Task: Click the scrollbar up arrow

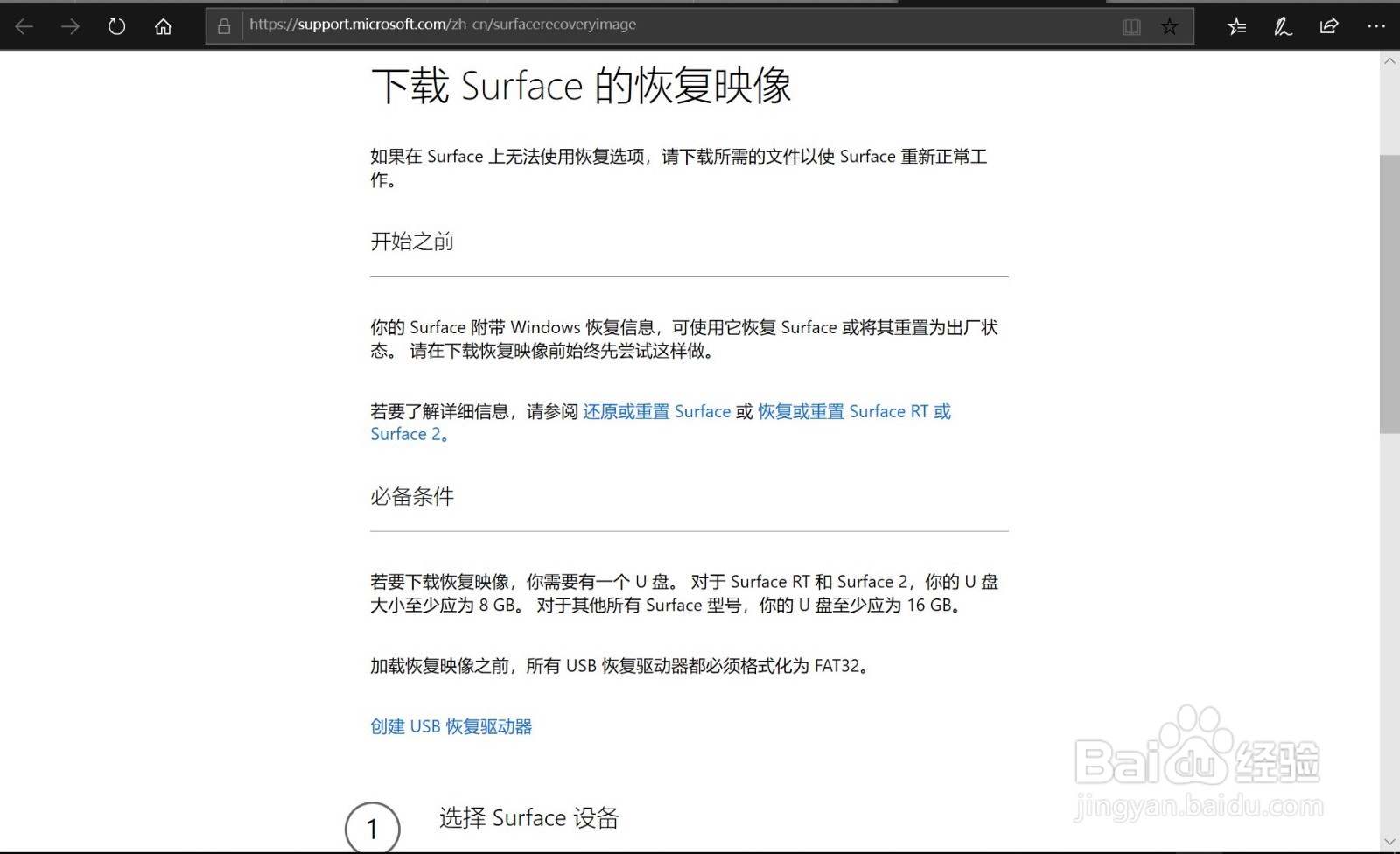Action: (1389, 61)
